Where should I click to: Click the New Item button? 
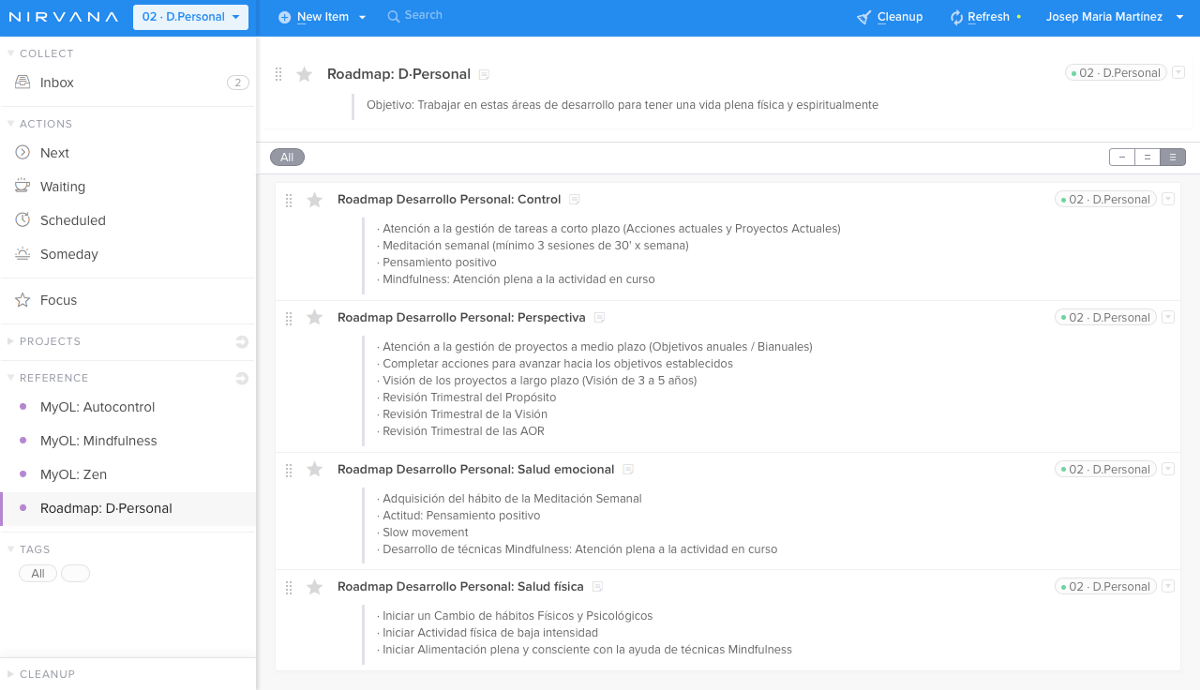(x=322, y=17)
